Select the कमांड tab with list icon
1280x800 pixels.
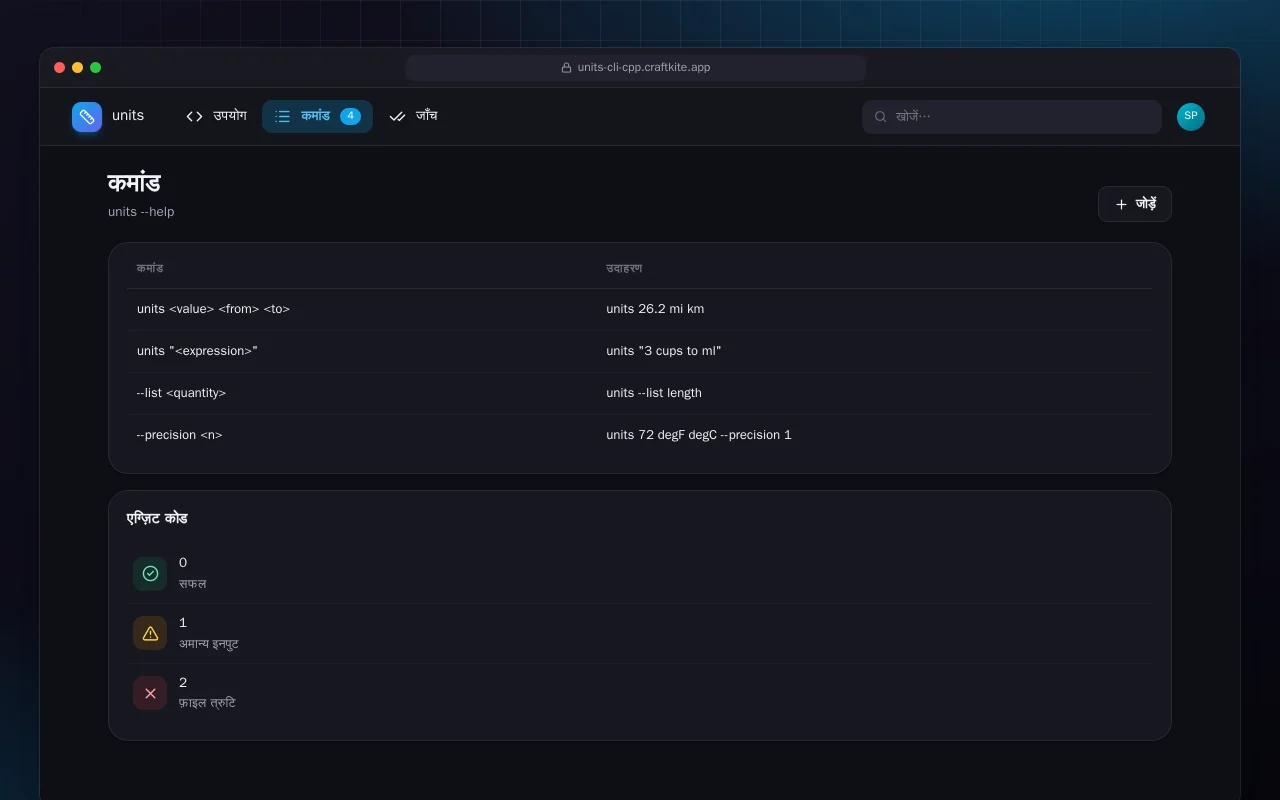click(x=317, y=116)
